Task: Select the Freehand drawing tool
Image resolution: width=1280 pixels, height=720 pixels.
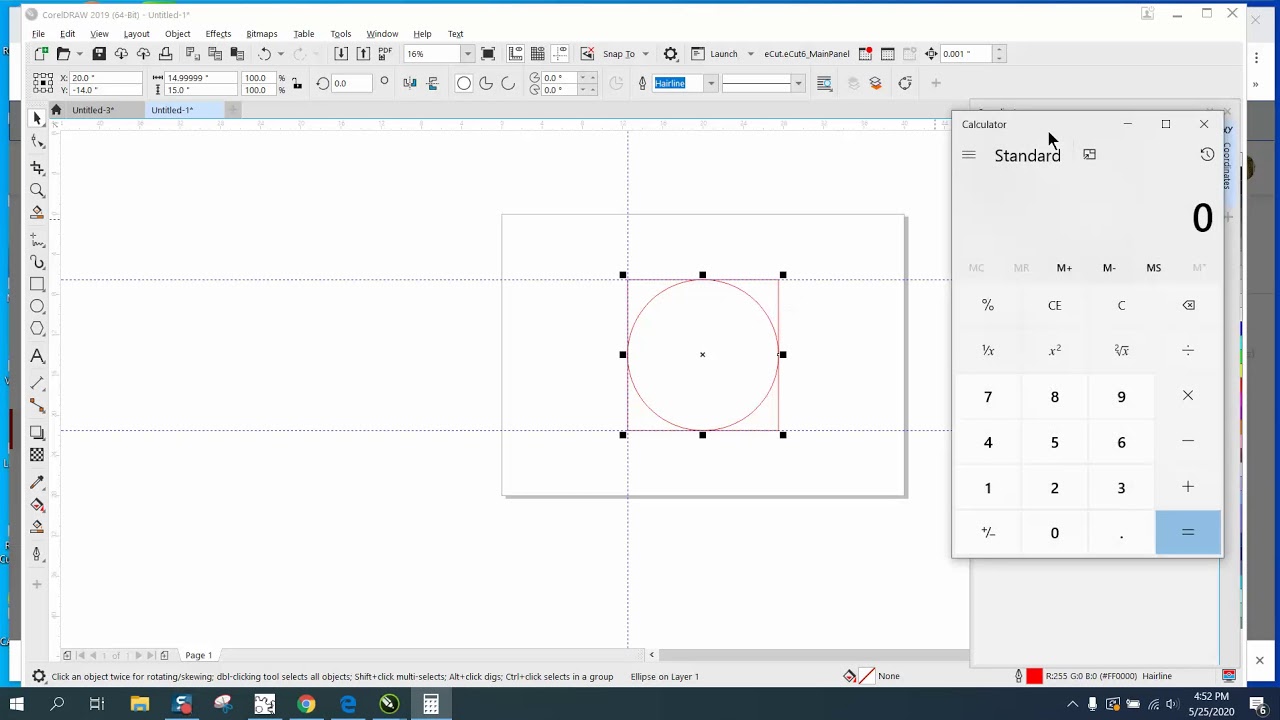Action: [37, 240]
